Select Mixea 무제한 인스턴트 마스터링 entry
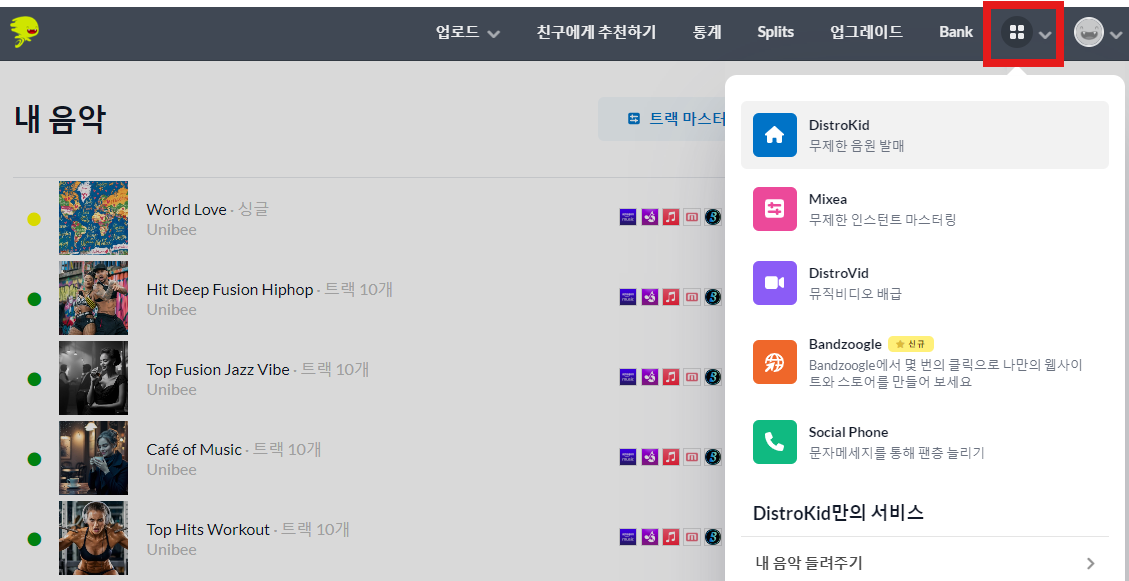1129x581 pixels. click(925, 209)
